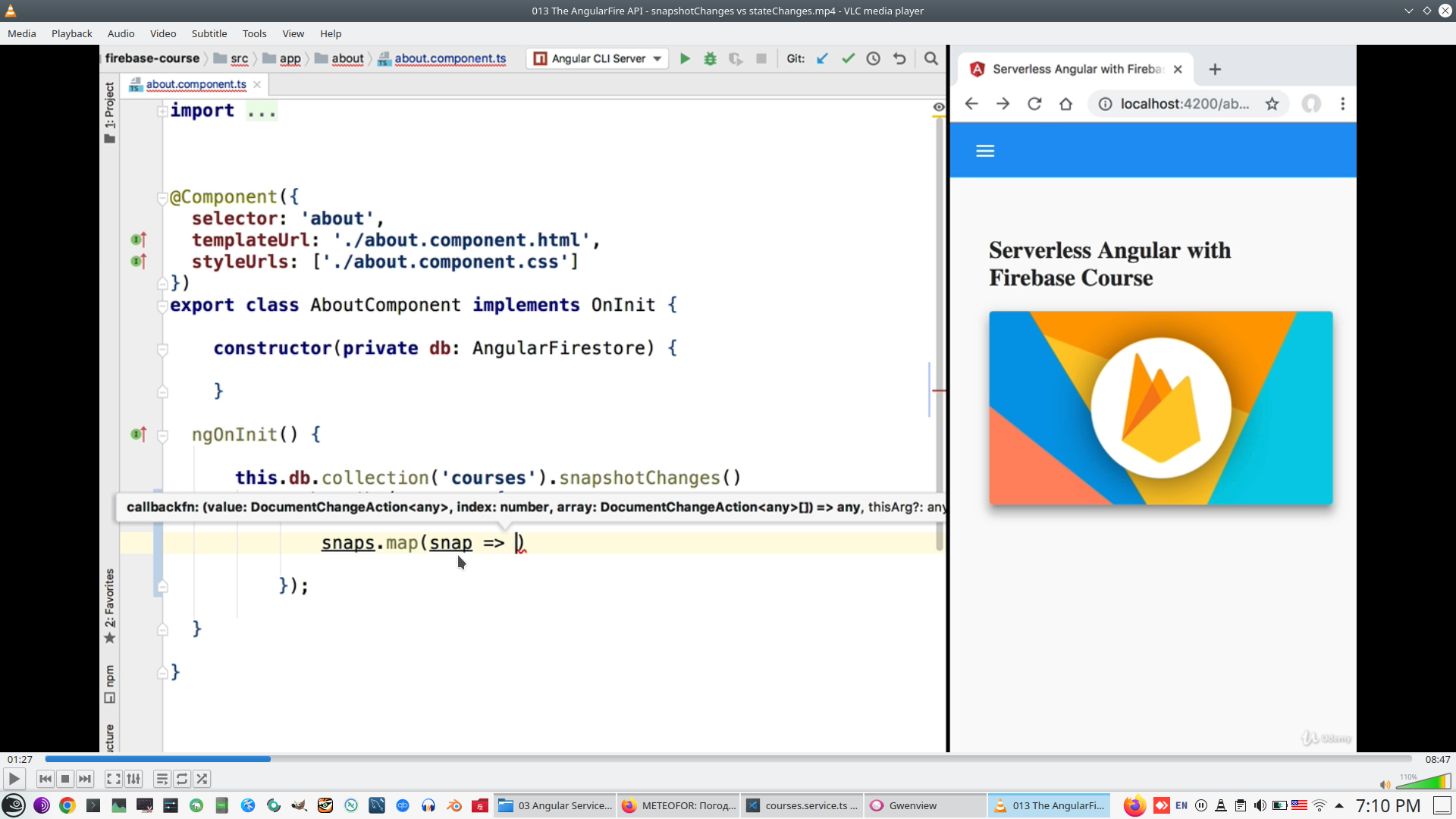Open extended settings equalizer icon
Image resolution: width=1456 pixels, height=819 pixels.
[x=133, y=779]
